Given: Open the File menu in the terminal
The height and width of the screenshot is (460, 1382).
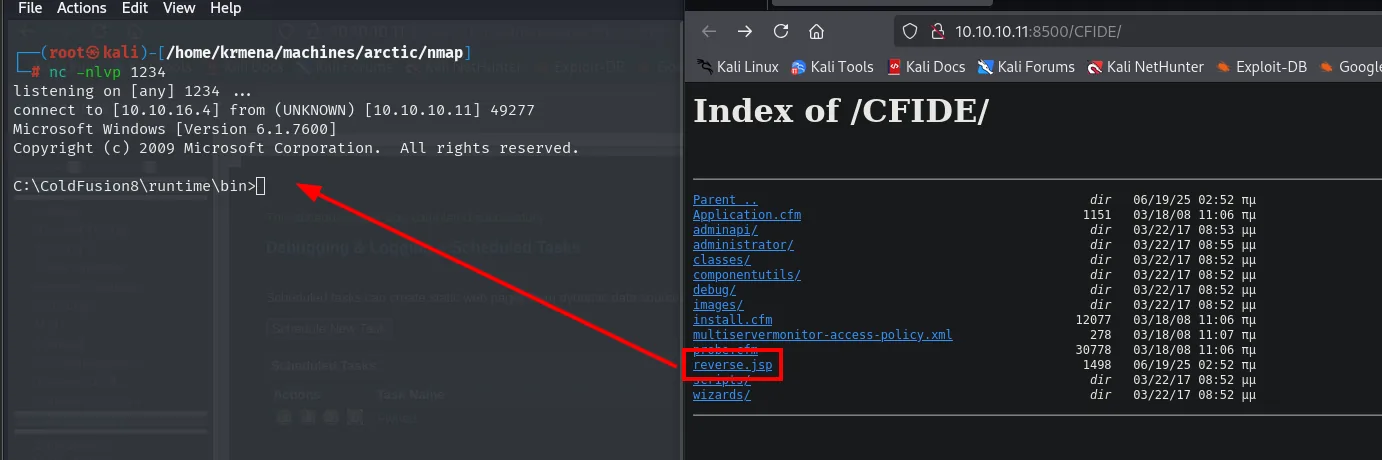Looking at the screenshot, I should click(30, 8).
